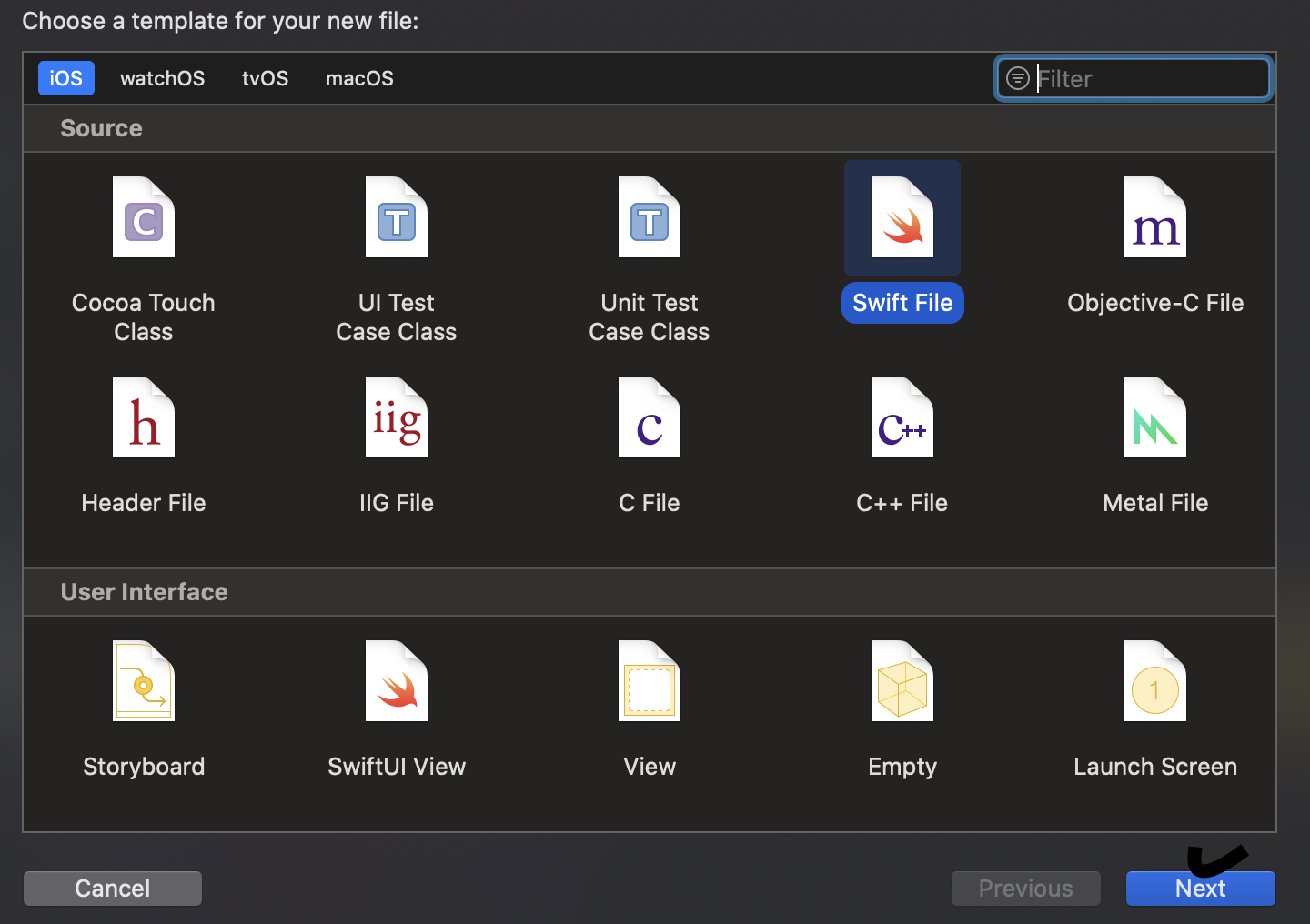Click the C File label
The height and width of the screenshot is (924, 1310).
click(650, 503)
